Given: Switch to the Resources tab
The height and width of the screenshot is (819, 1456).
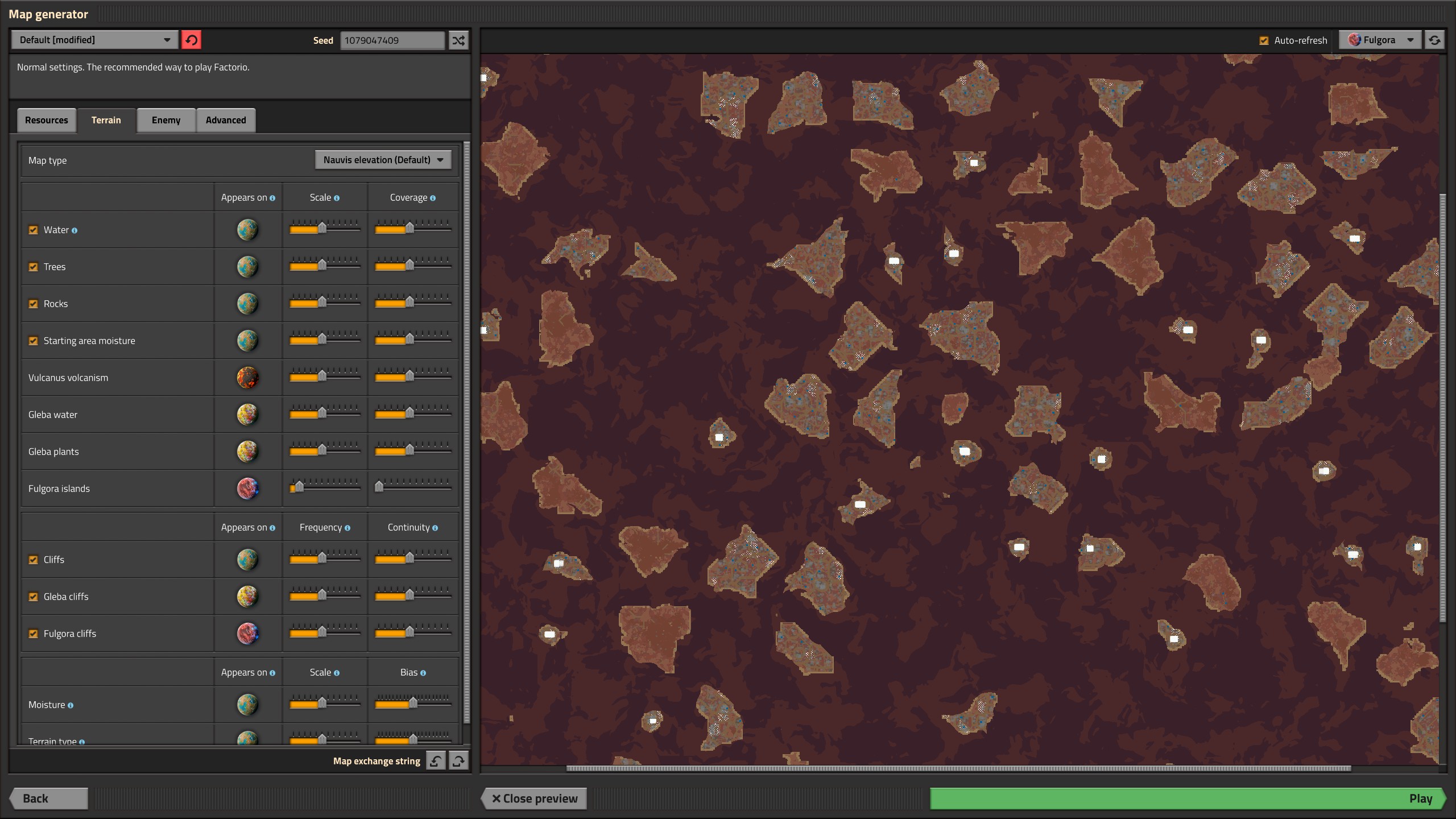Looking at the screenshot, I should coord(47,120).
